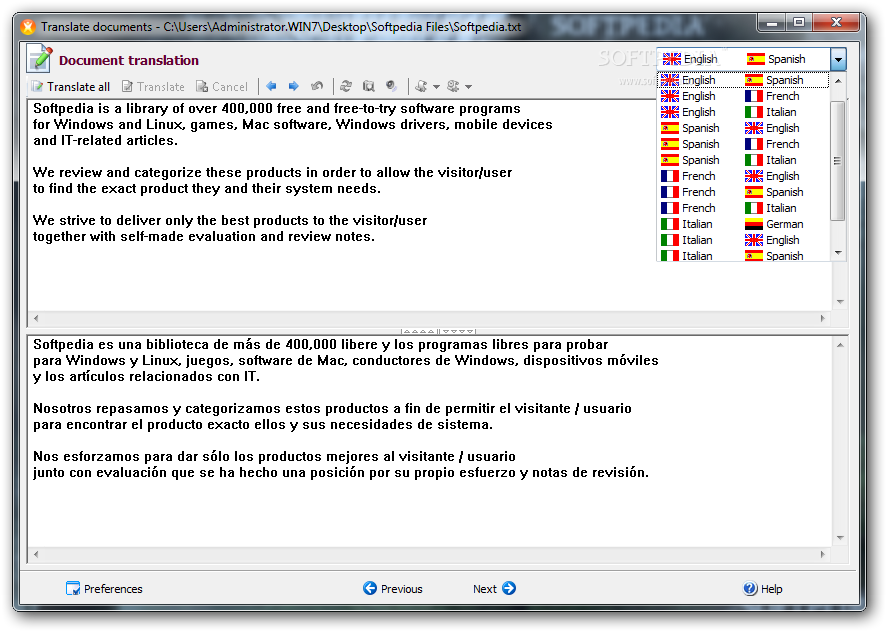Image resolution: width=887 pixels, height=632 pixels.
Task: Click the blue right arrow toolbar icon
Action: [294, 86]
